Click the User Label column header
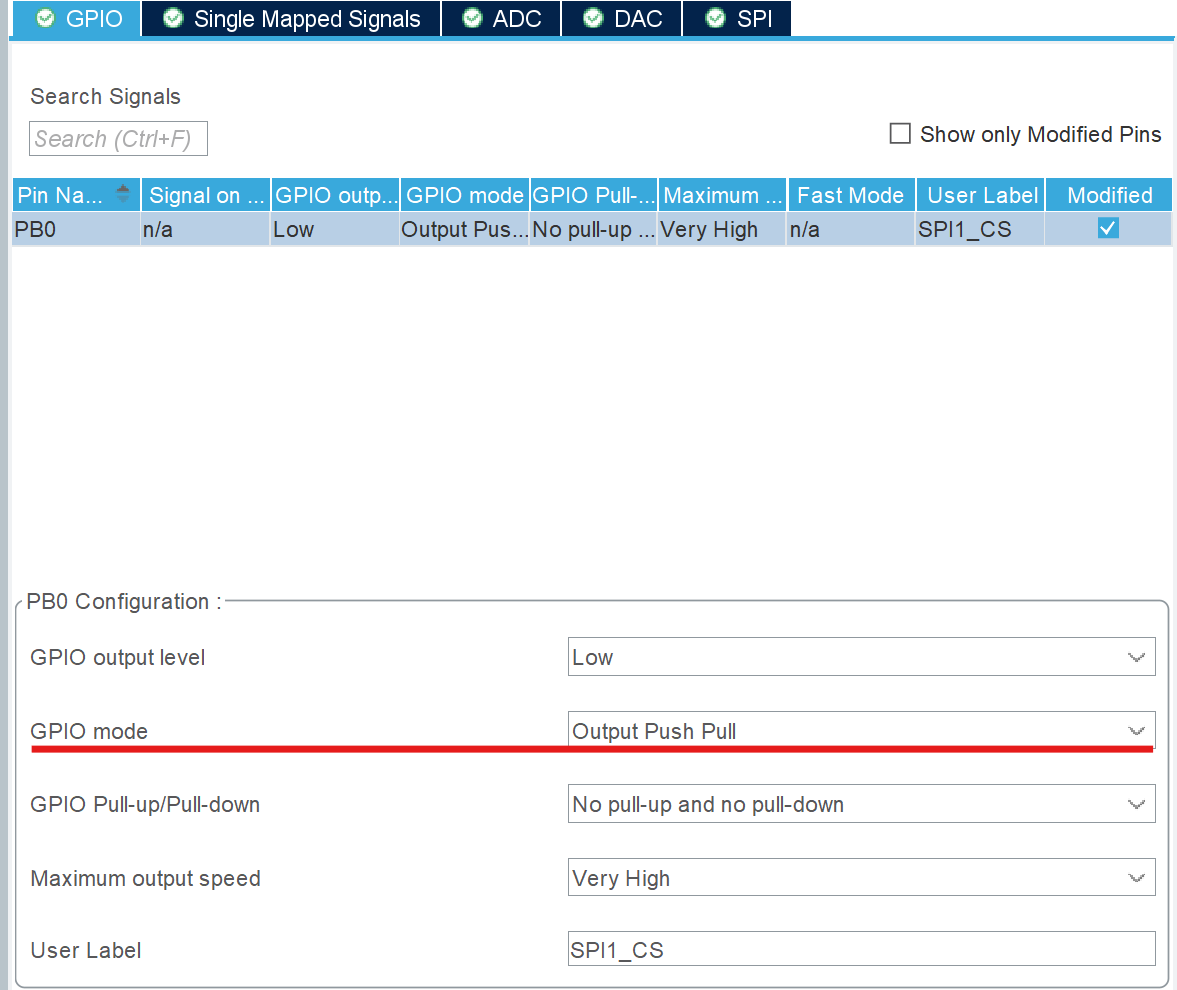1177x990 pixels. tap(980, 195)
